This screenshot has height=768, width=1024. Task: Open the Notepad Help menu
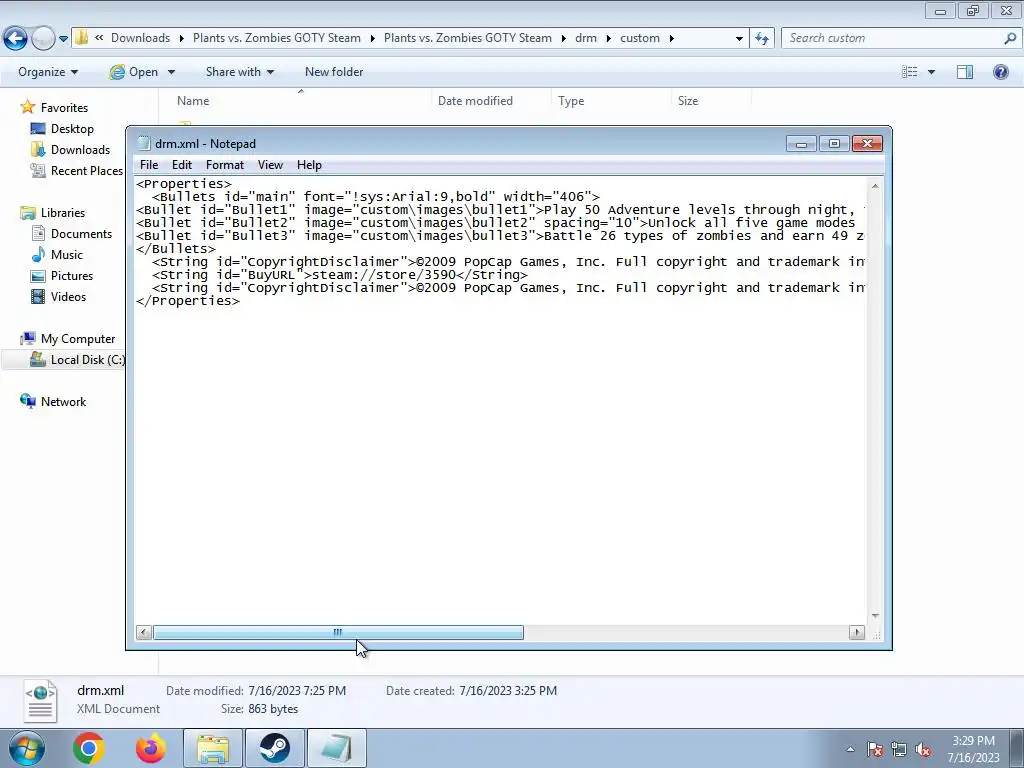[x=309, y=165]
